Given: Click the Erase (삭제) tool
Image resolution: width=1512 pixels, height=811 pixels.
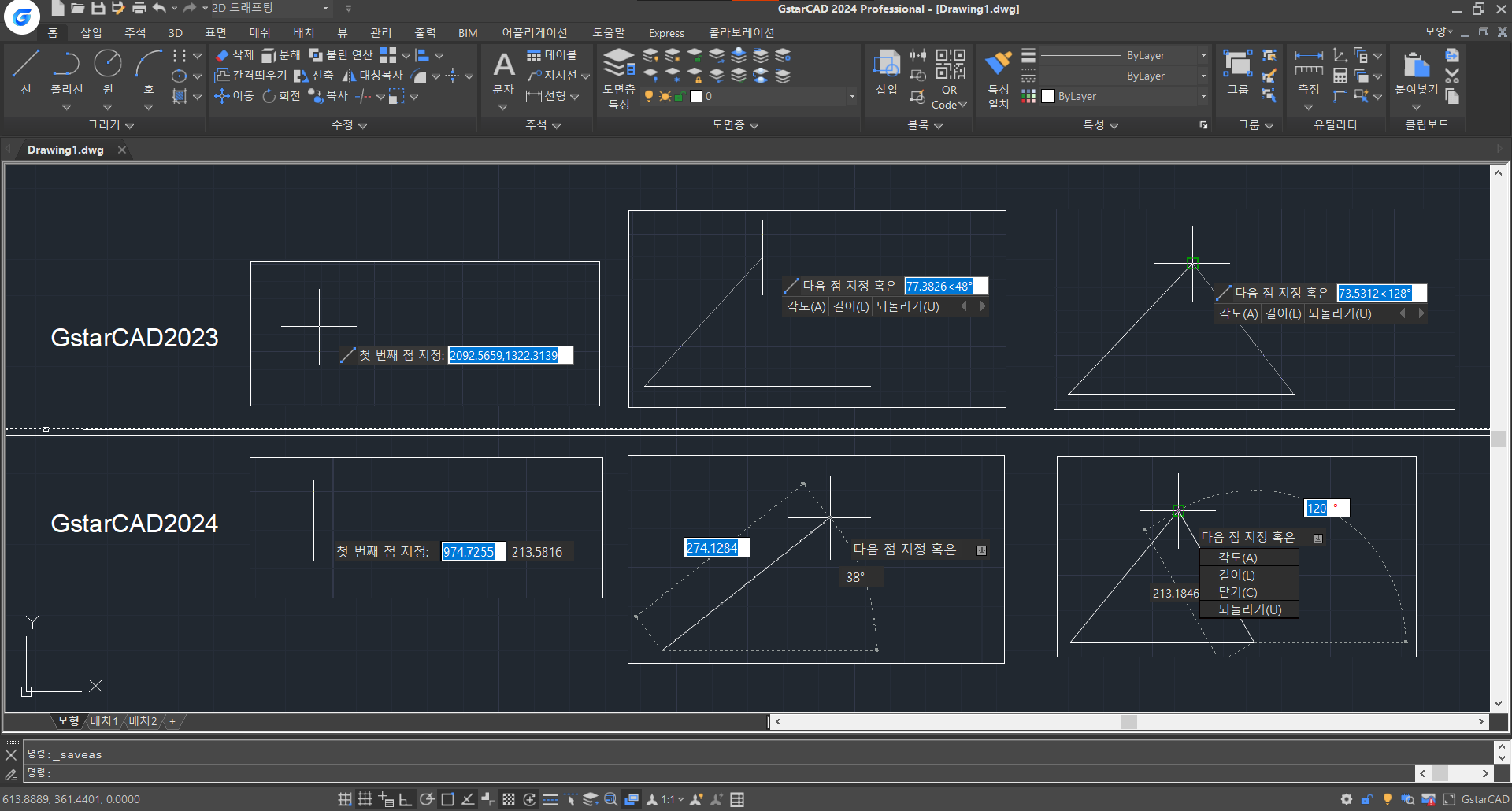Looking at the screenshot, I should tap(235, 54).
